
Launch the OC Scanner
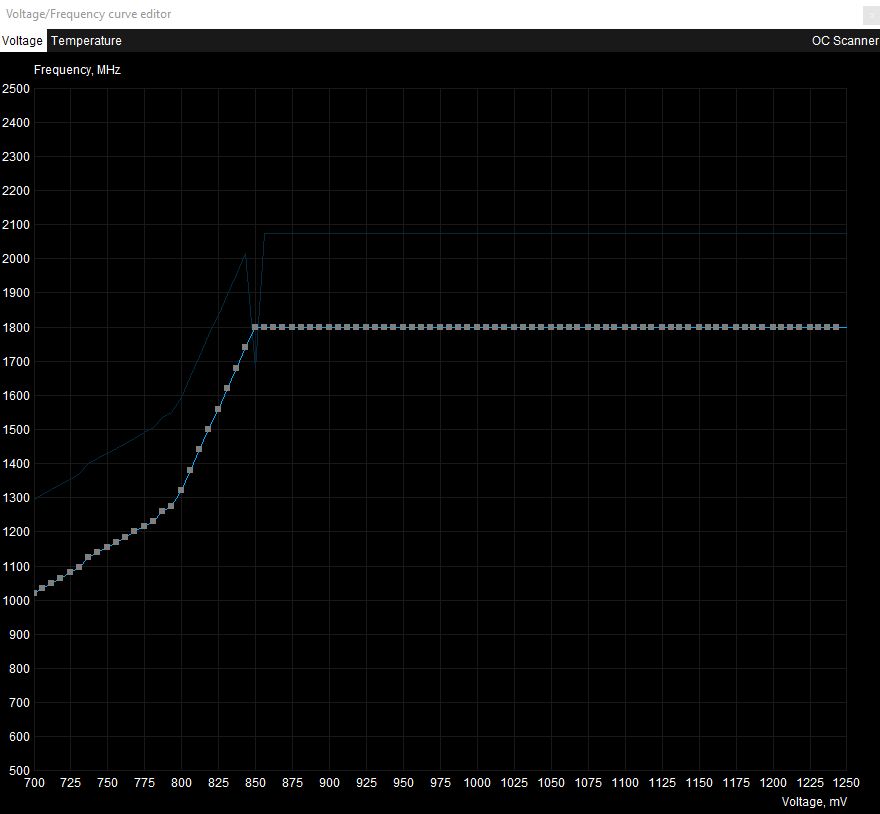[x=845, y=40]
